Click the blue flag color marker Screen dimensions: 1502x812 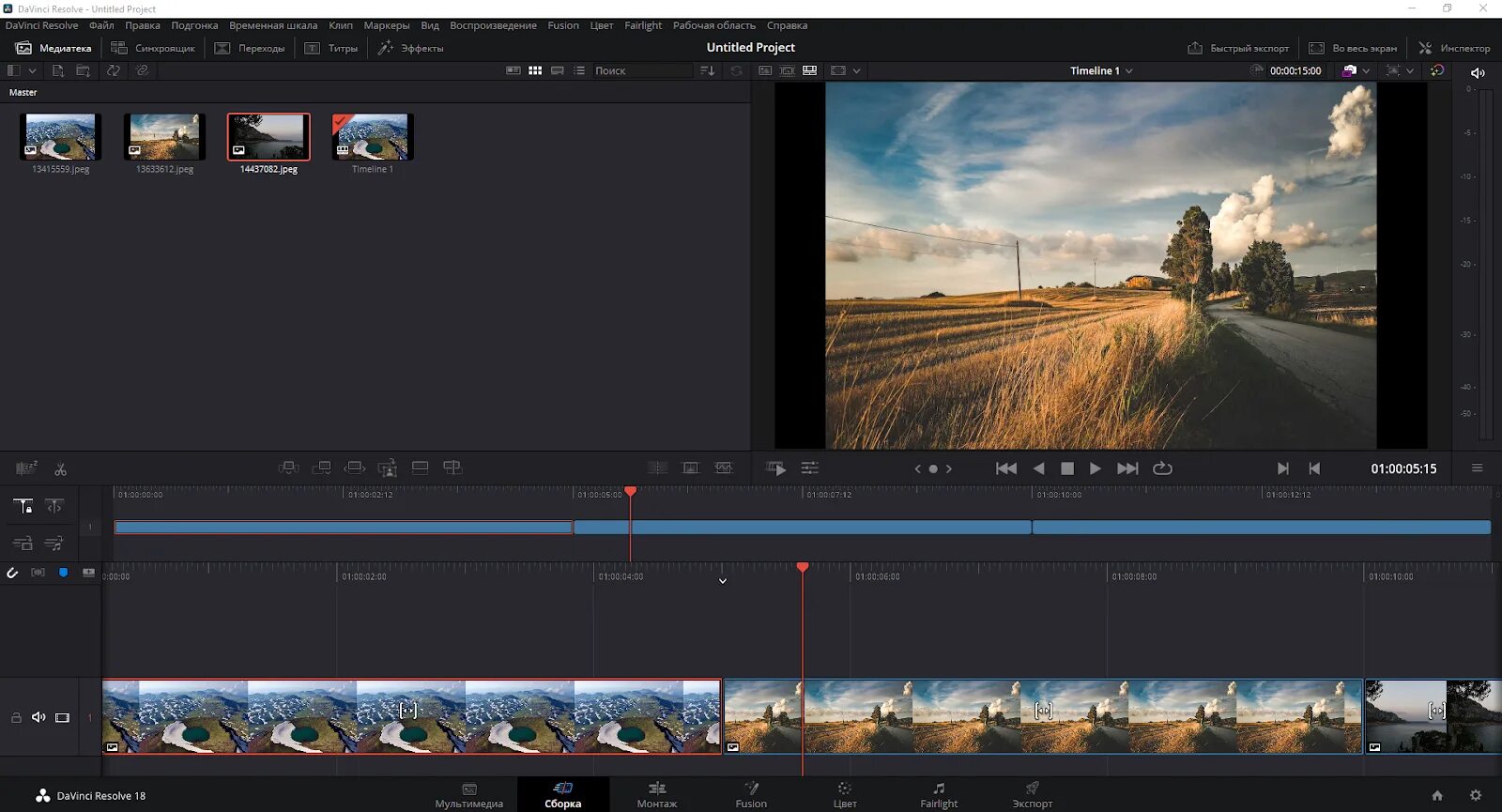pyautogui.click(x=63, y=572)
